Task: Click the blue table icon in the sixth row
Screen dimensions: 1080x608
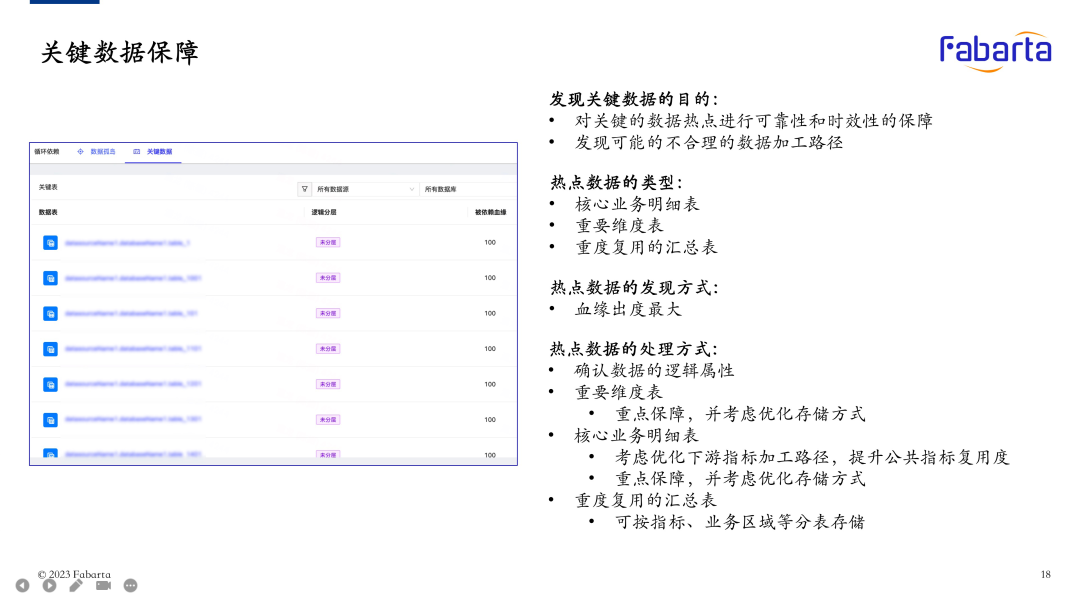Action: pos(50,420)
